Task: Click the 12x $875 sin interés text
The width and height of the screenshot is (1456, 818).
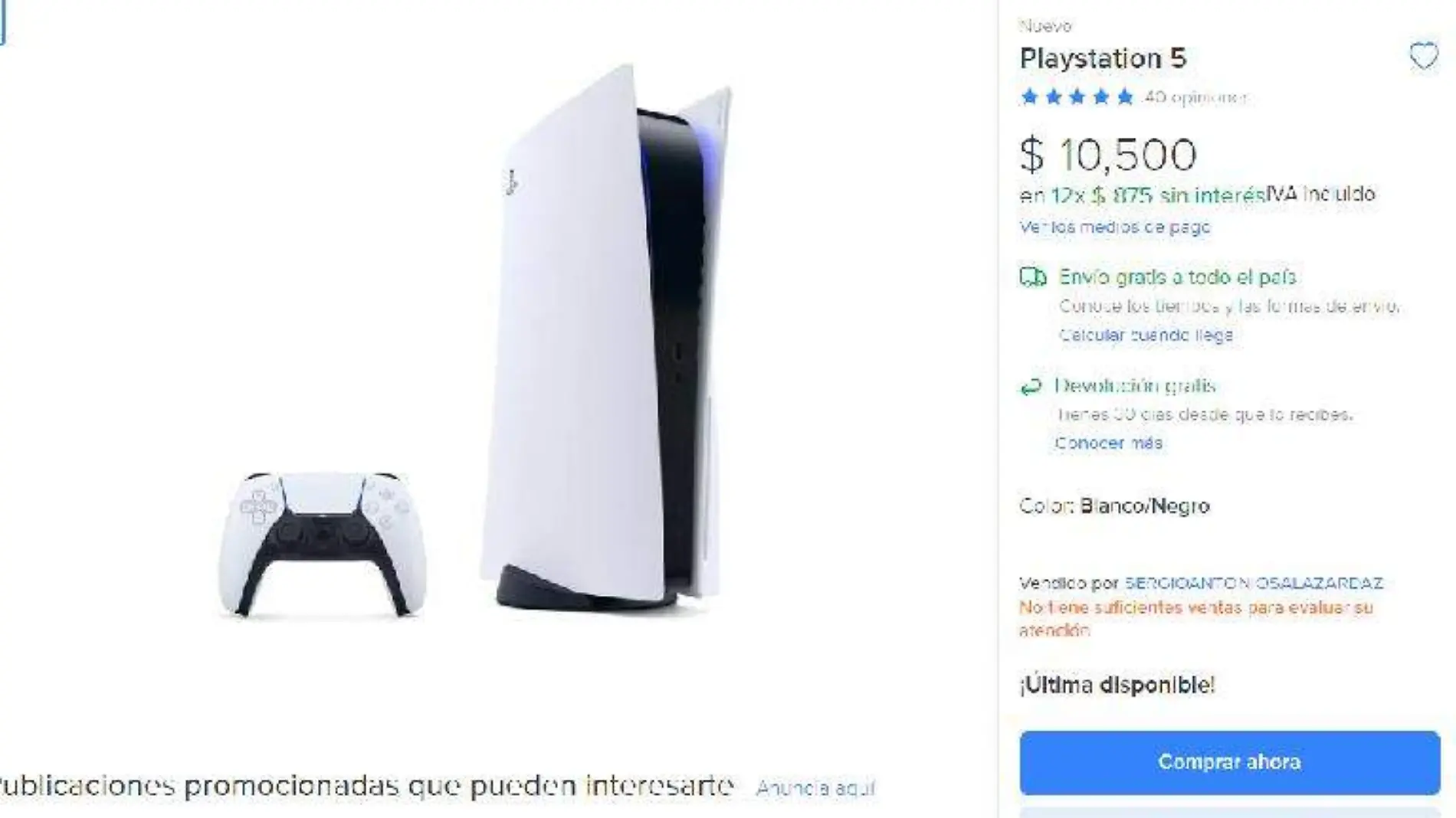Action: [x=1157, y=195]
